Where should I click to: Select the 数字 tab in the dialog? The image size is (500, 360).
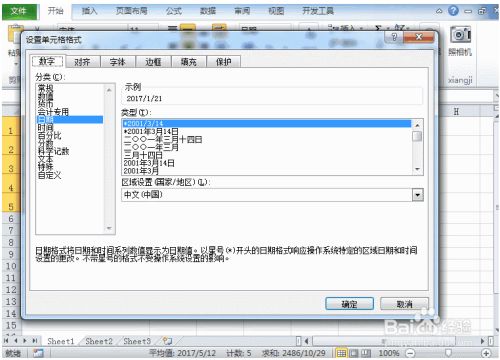pyautogui.click(x=47, y=61)
